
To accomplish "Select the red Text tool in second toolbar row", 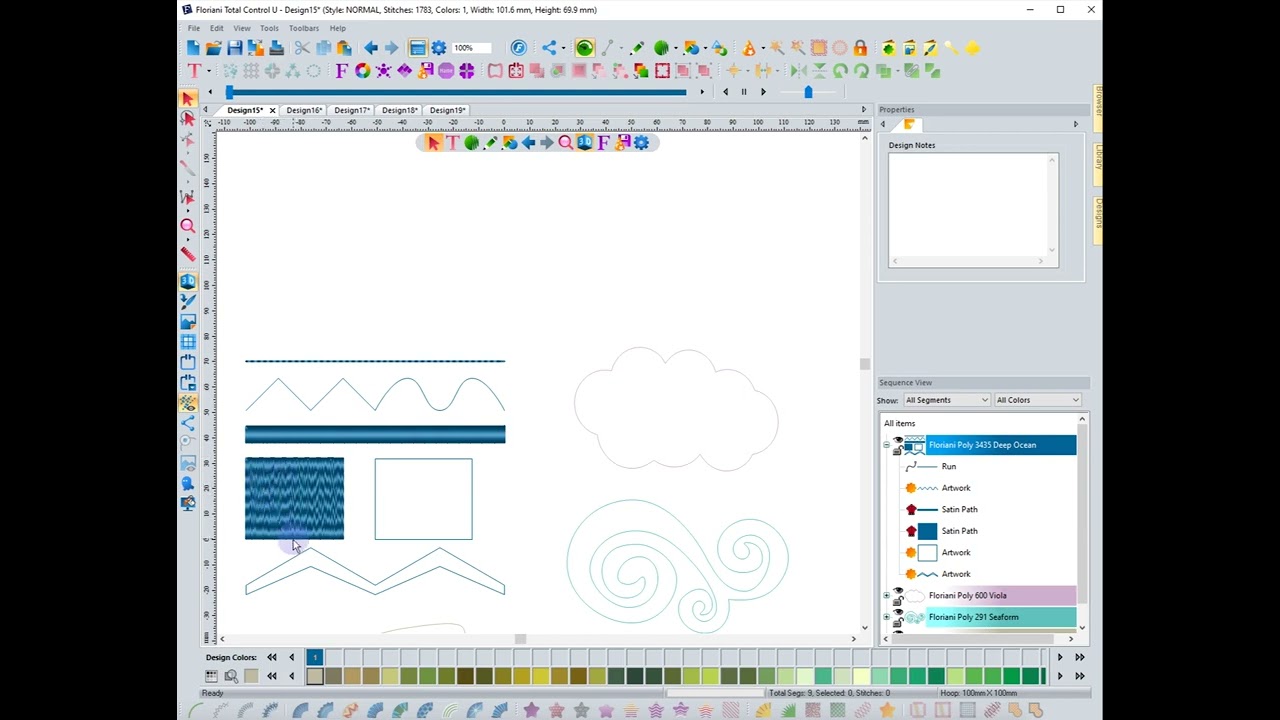I will pyautogui.click(x=193, y=71).
